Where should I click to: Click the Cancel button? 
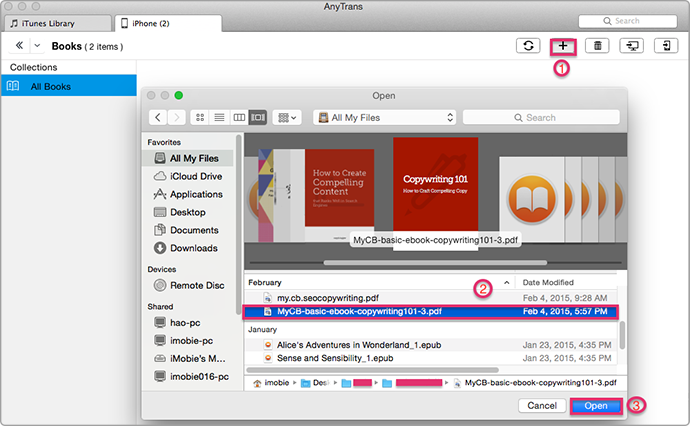542,405
